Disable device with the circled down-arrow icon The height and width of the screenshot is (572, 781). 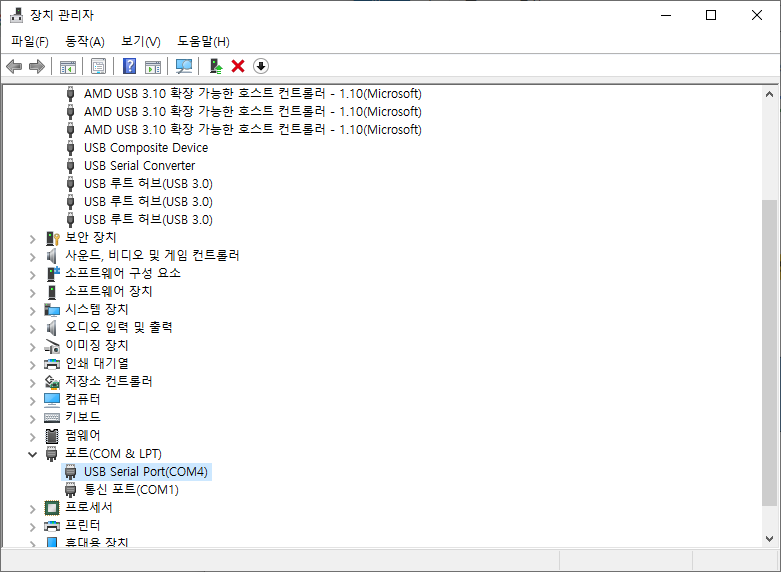coord(261,66)
